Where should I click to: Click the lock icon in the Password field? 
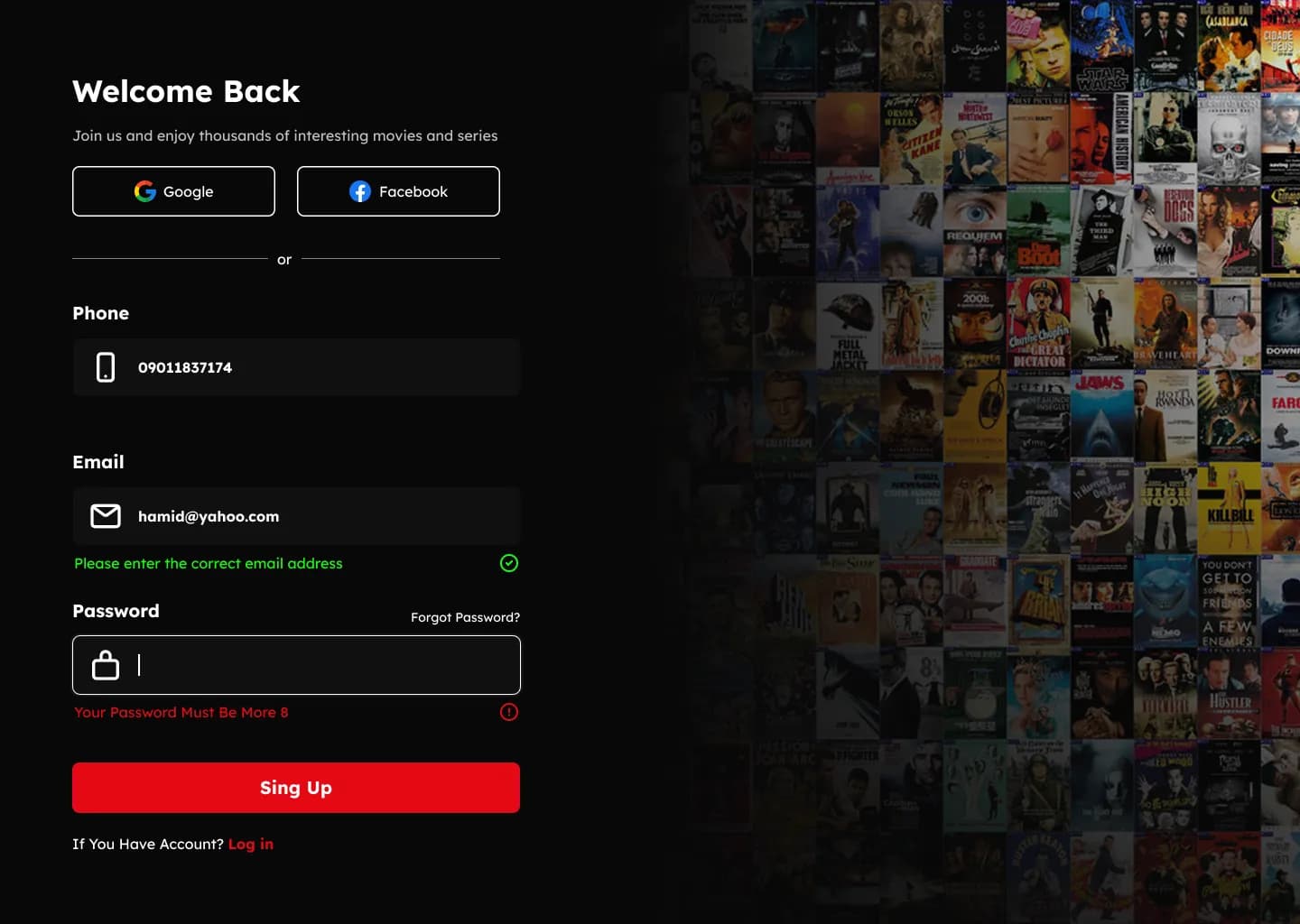click(x=106, y=665)
